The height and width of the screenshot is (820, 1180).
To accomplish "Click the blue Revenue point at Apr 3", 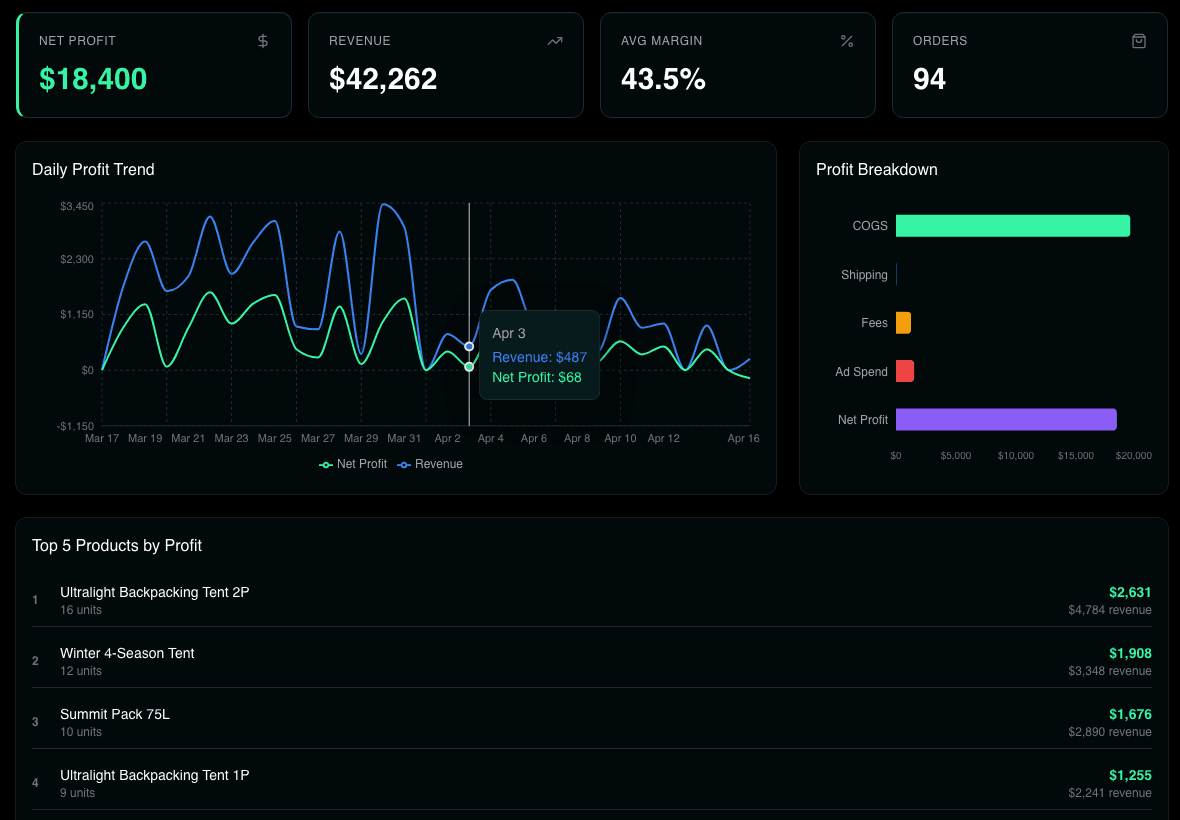I will point(469,347).
